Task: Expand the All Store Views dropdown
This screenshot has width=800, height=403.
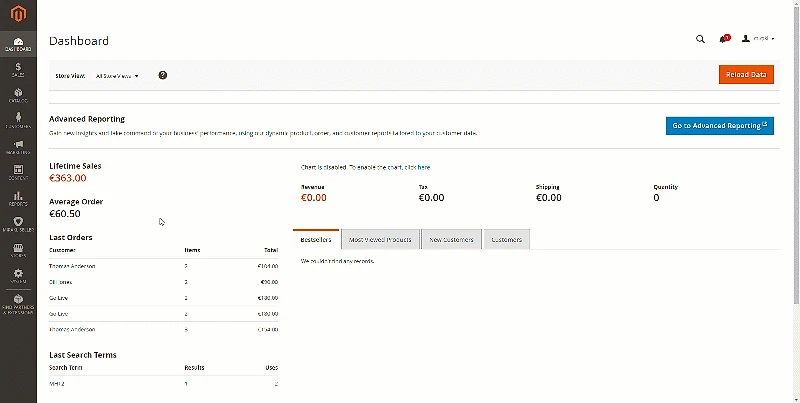Action: coord(117,76)
